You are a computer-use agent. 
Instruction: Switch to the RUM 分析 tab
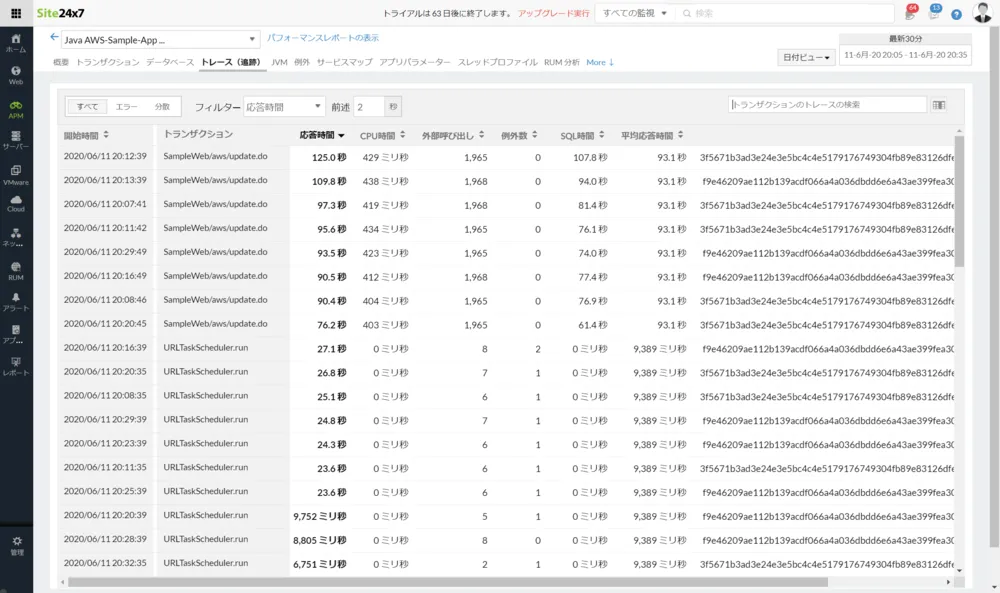point(562,62)
